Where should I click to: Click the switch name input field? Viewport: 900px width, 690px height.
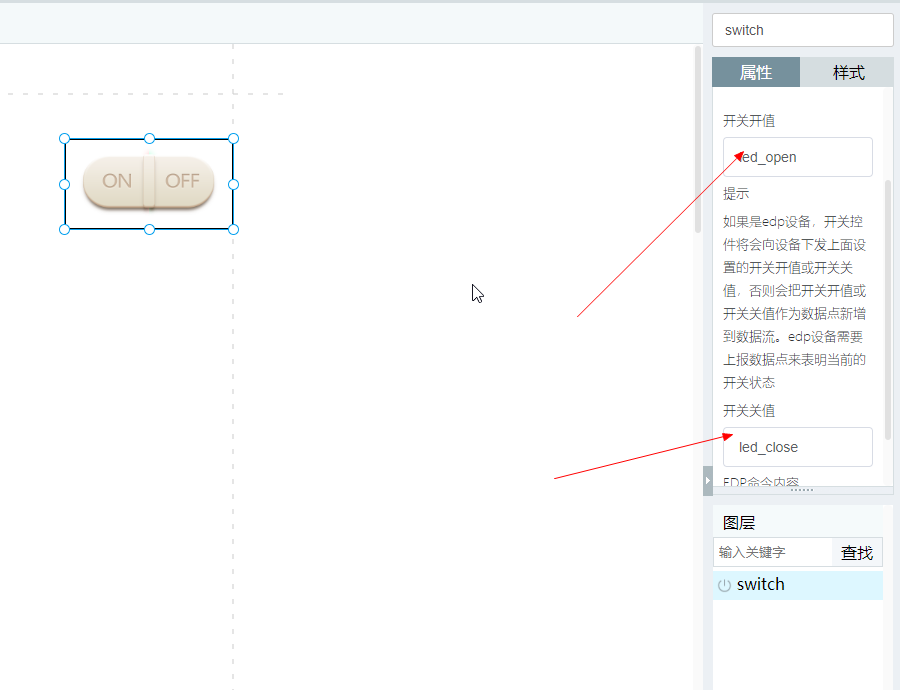(802, 30)
